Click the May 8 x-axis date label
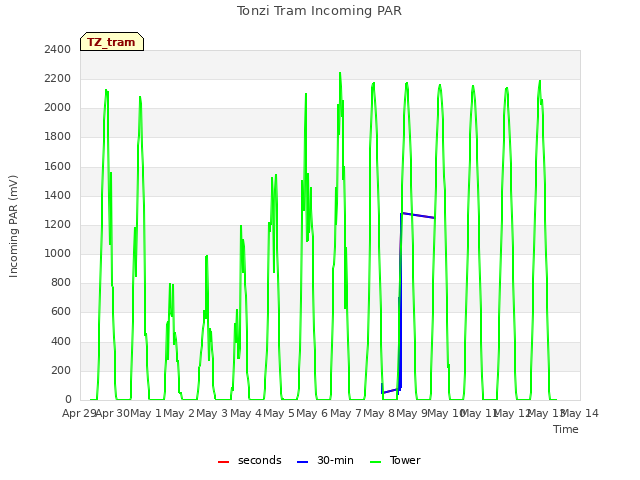Viewport: 640px width, 480px height. click(379, 413)
